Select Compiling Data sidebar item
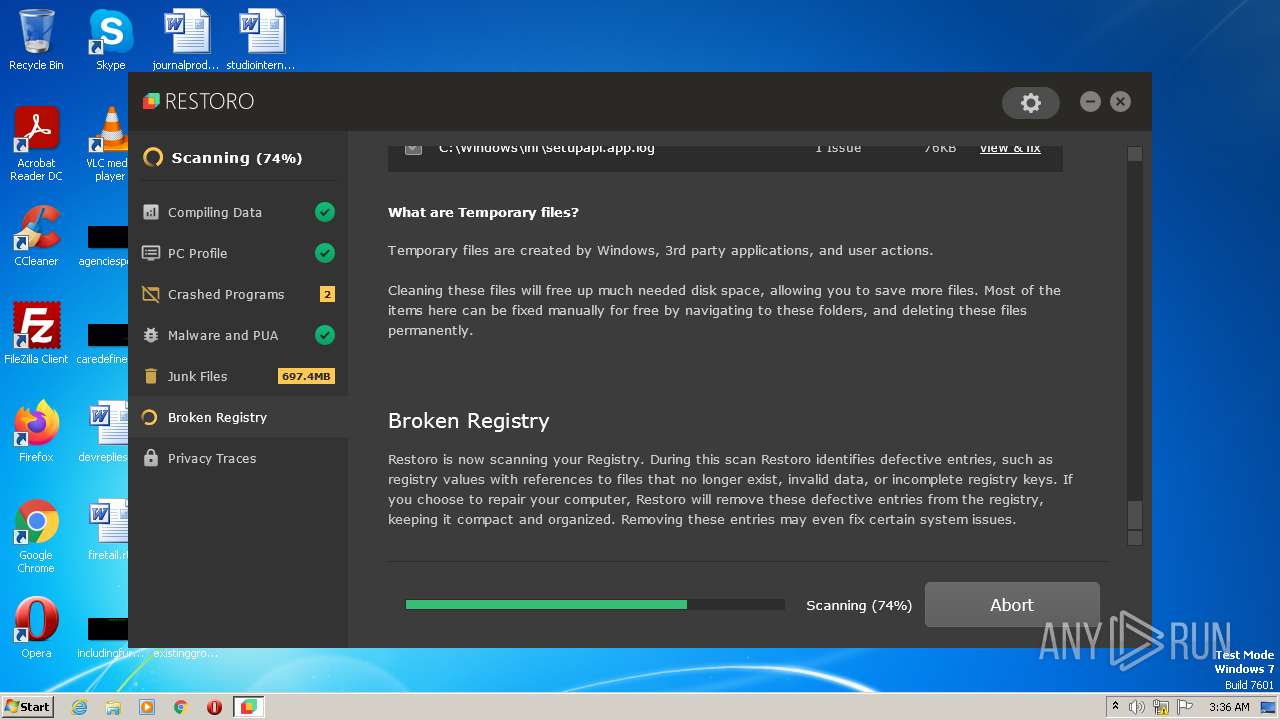The width and height of the screenshot is (1280, 720). pos(238,212)
